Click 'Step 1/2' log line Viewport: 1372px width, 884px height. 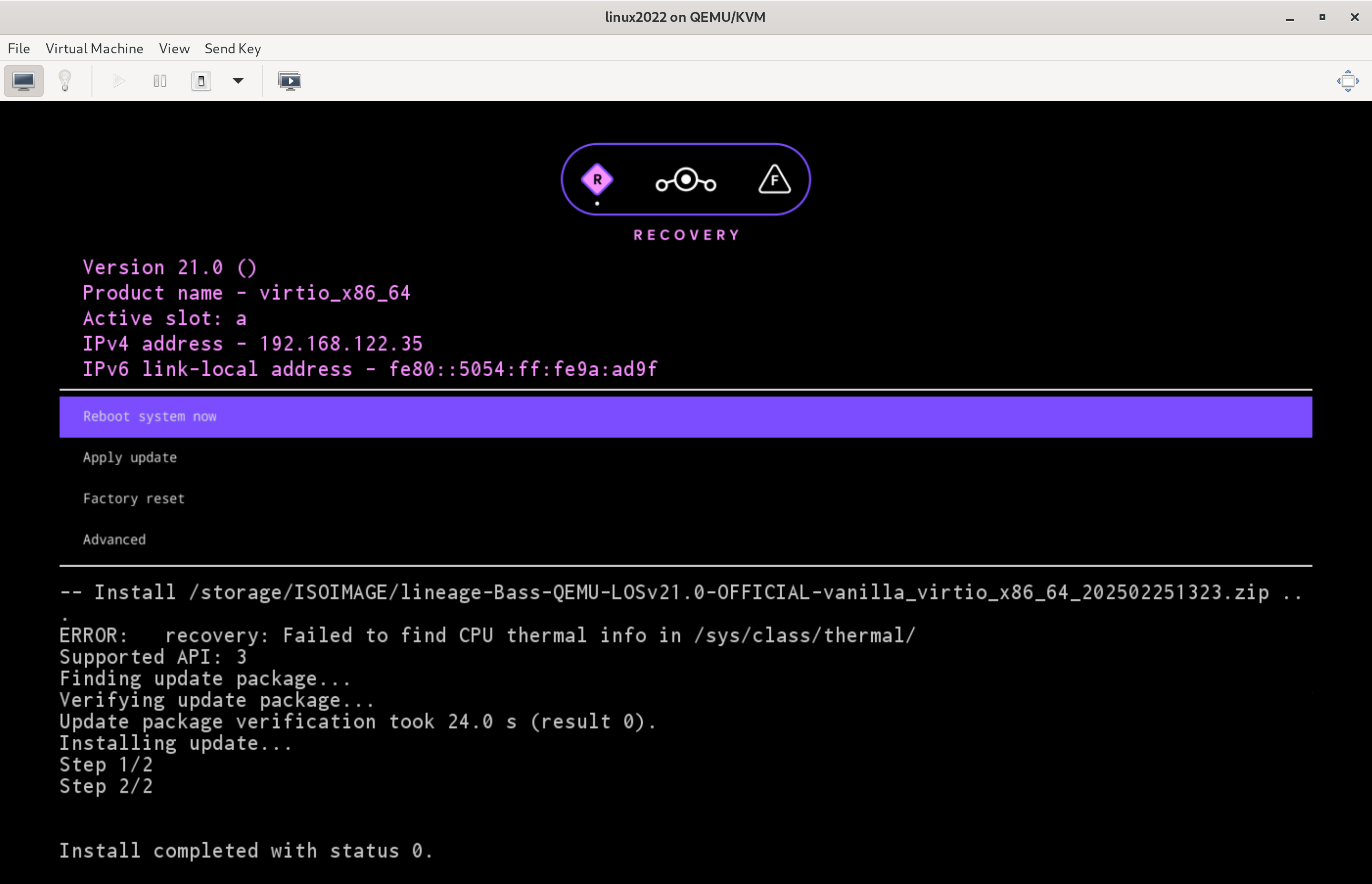(106, 764)
